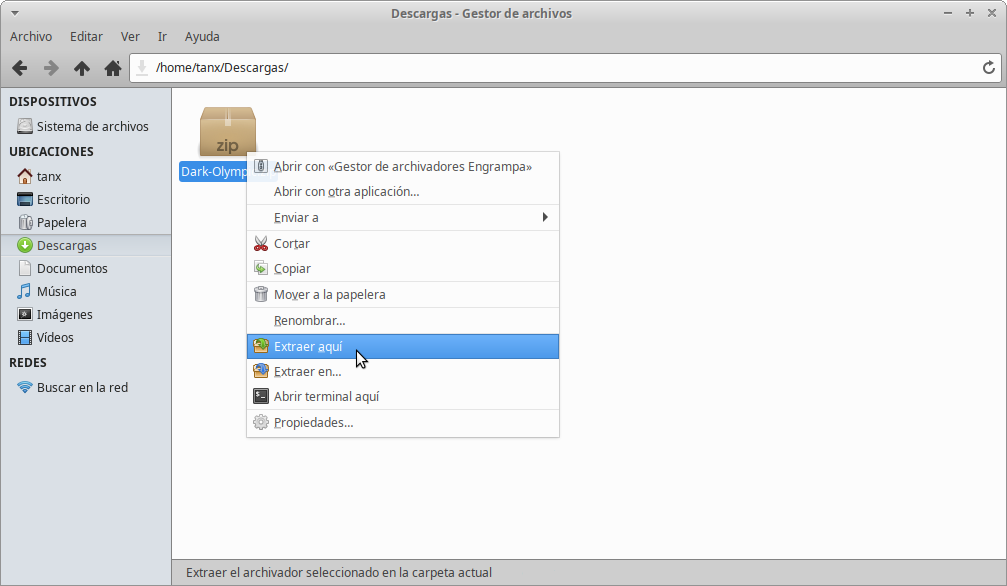Select the Dark-Olympic zip file icon
The image size is (1007, 586).
pyautogui.click(x=228, y=132)
